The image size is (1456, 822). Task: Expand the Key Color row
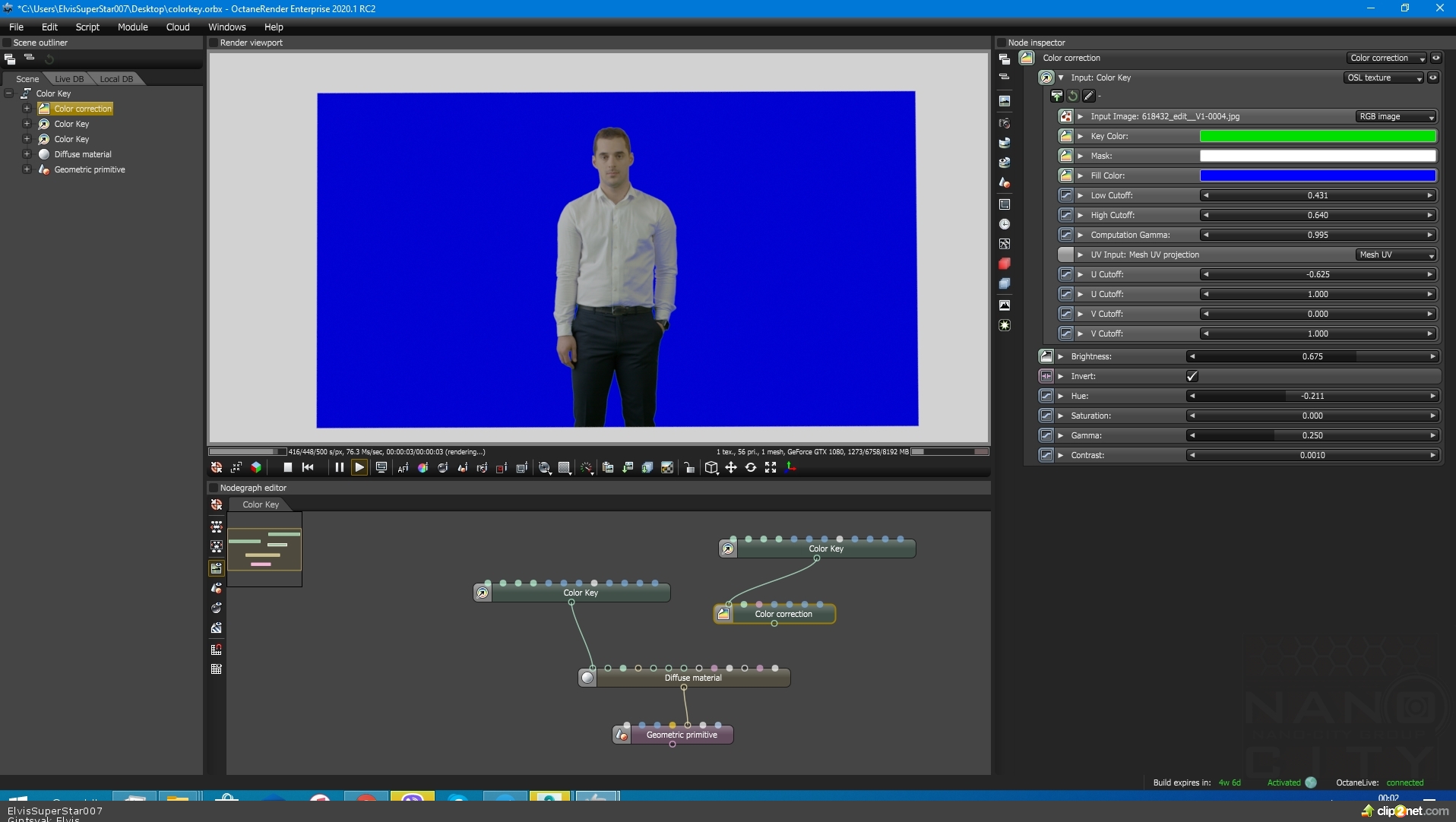point(1081,136)
